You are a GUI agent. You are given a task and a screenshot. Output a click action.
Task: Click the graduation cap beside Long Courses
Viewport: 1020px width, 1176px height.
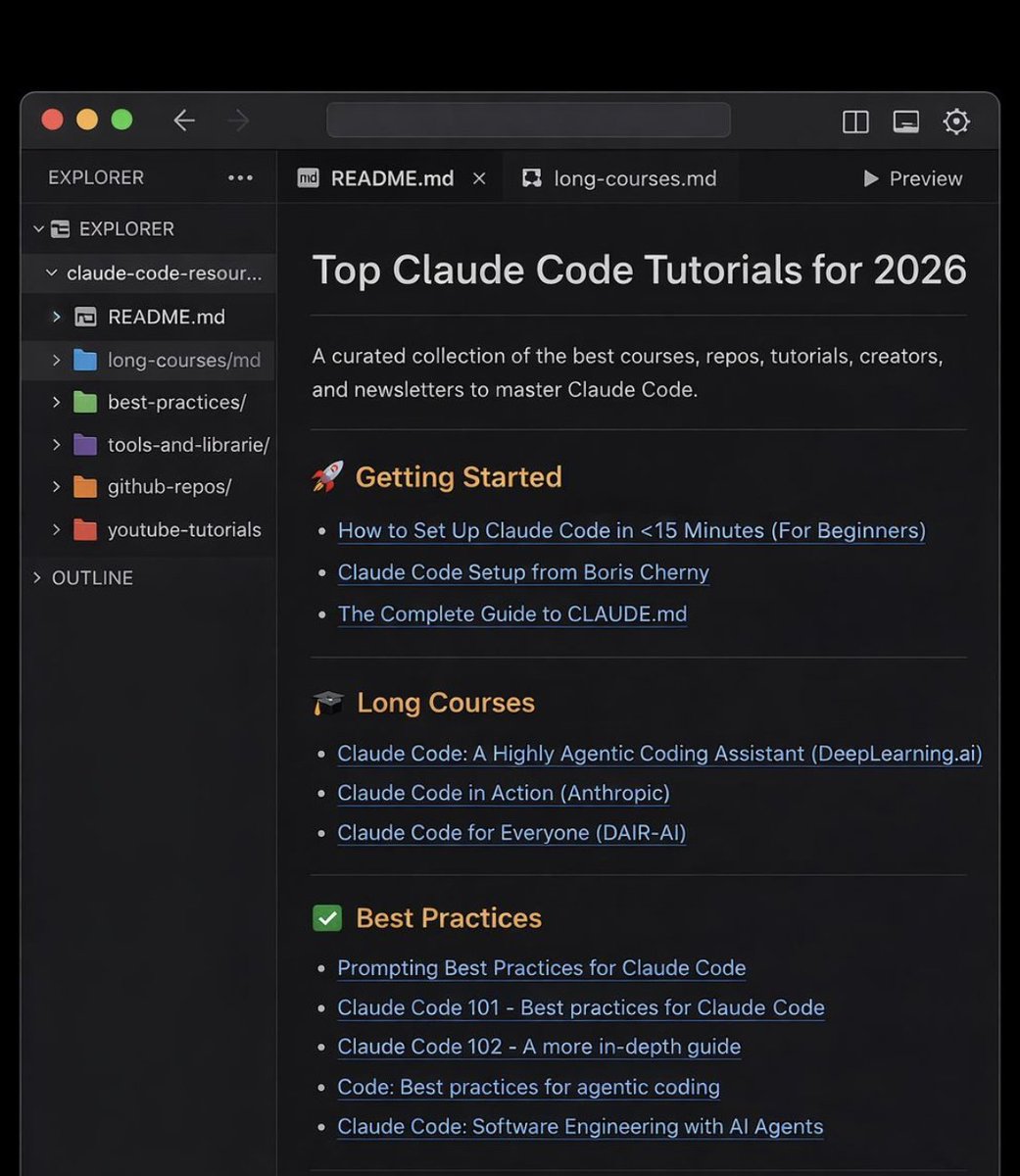coord(328,703)
